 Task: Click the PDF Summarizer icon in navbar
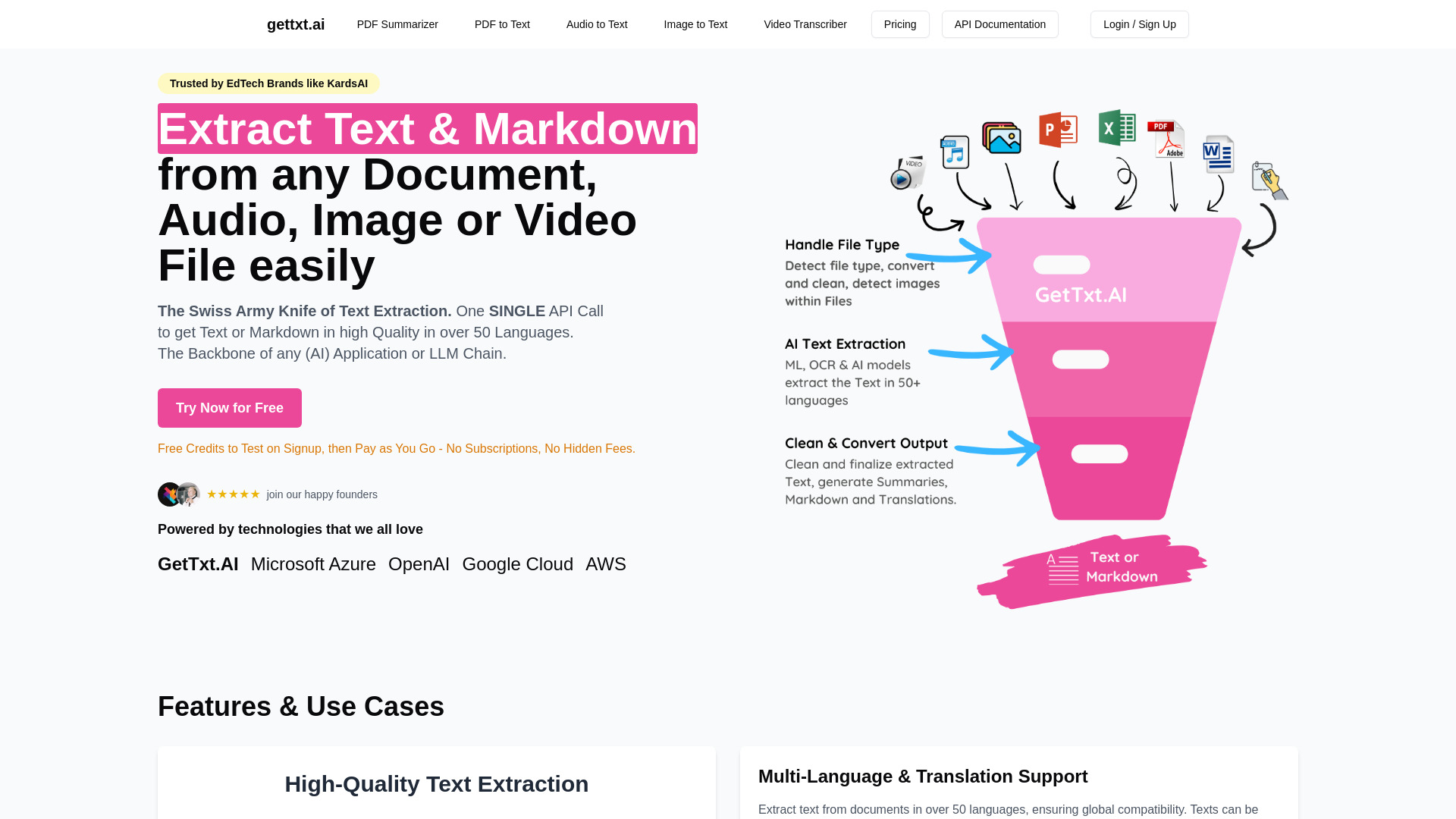point(397,24)
